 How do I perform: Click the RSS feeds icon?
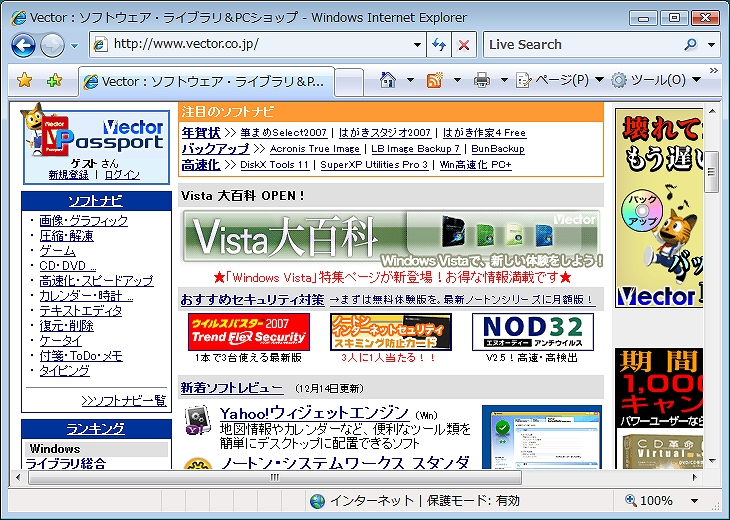[x=434, y=80]
